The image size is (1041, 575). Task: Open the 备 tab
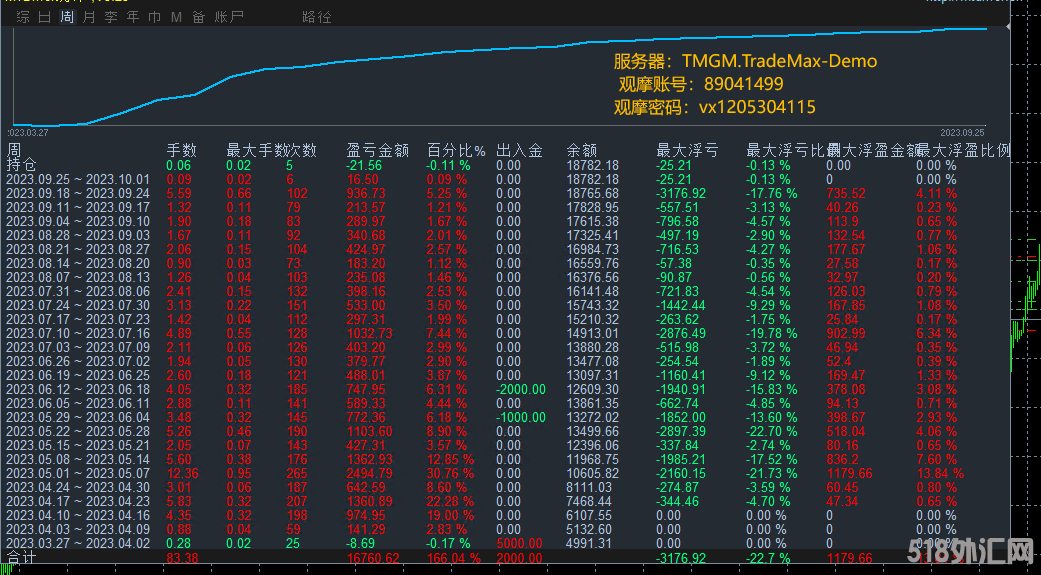pyautogui.click(x=199, y=17)
